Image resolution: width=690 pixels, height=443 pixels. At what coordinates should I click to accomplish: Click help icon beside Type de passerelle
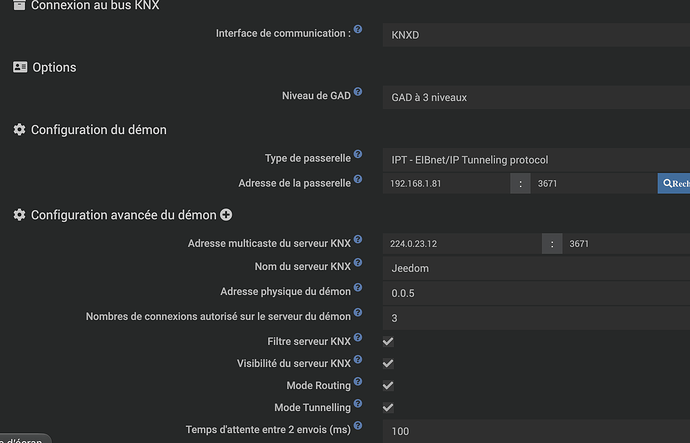(358, 154)
